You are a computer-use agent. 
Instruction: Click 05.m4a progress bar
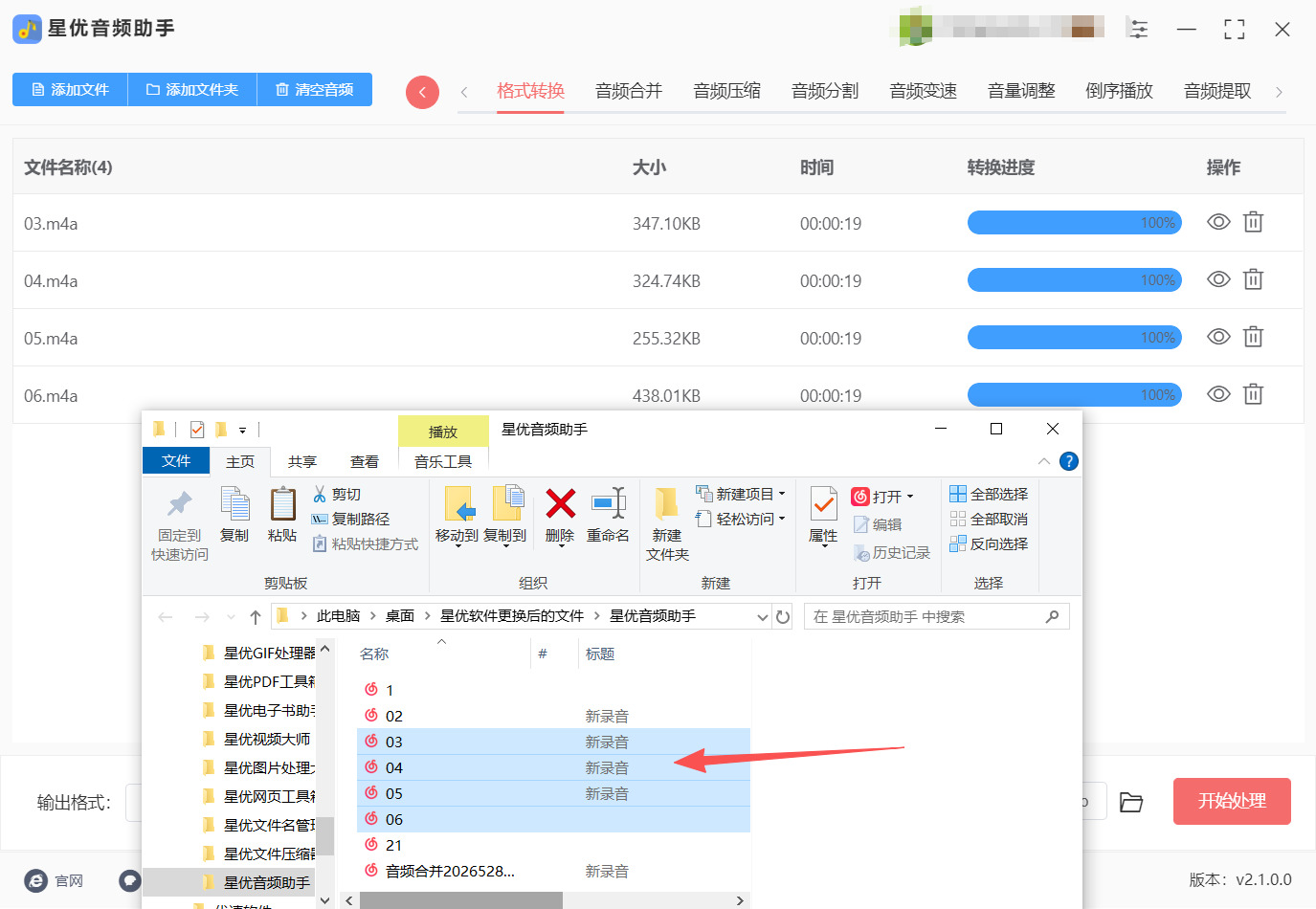click(x=1075, y=337)
